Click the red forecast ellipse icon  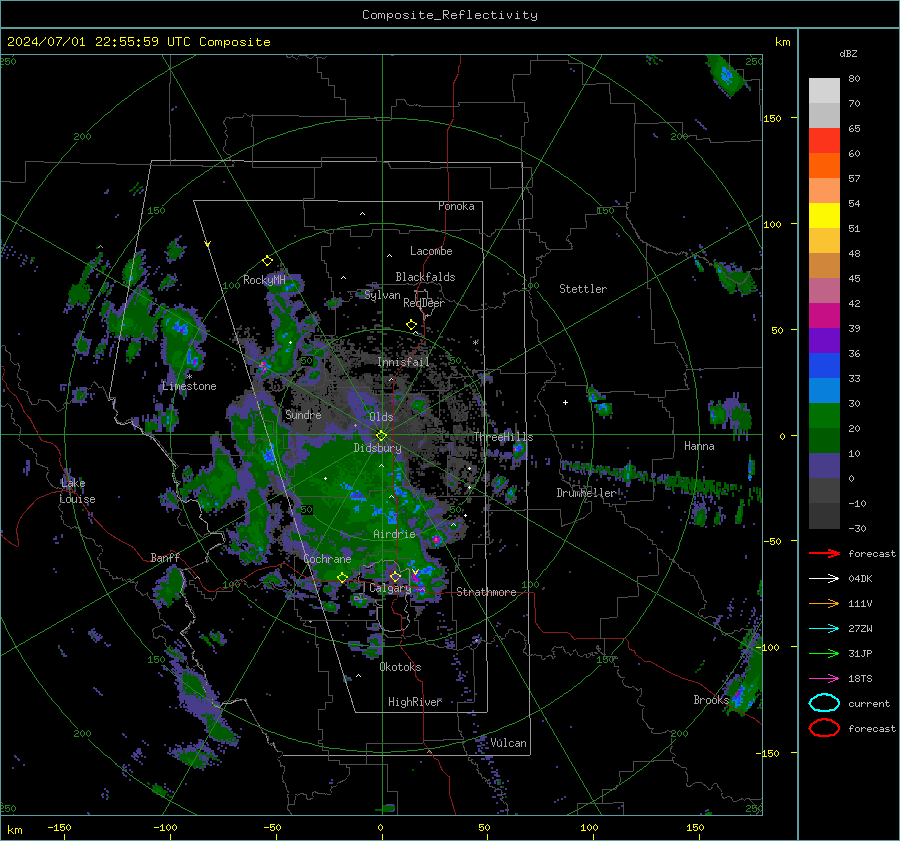coord(824,728)
